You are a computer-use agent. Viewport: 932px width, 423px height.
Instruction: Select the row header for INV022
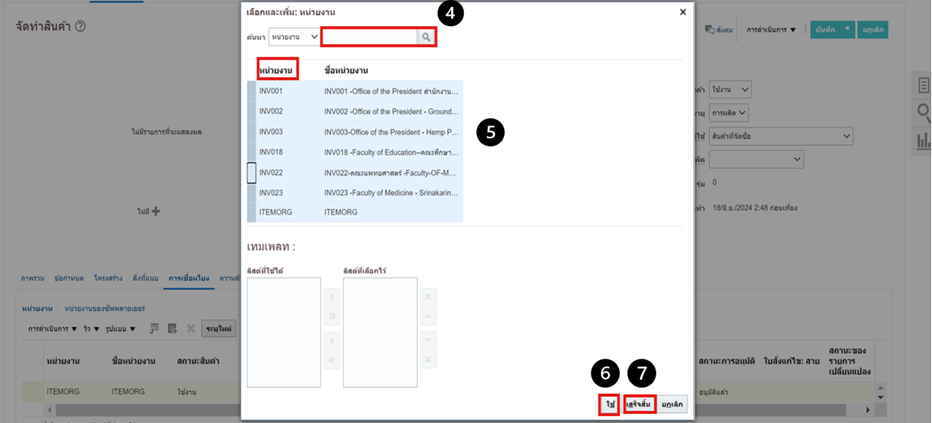(252, 173)
